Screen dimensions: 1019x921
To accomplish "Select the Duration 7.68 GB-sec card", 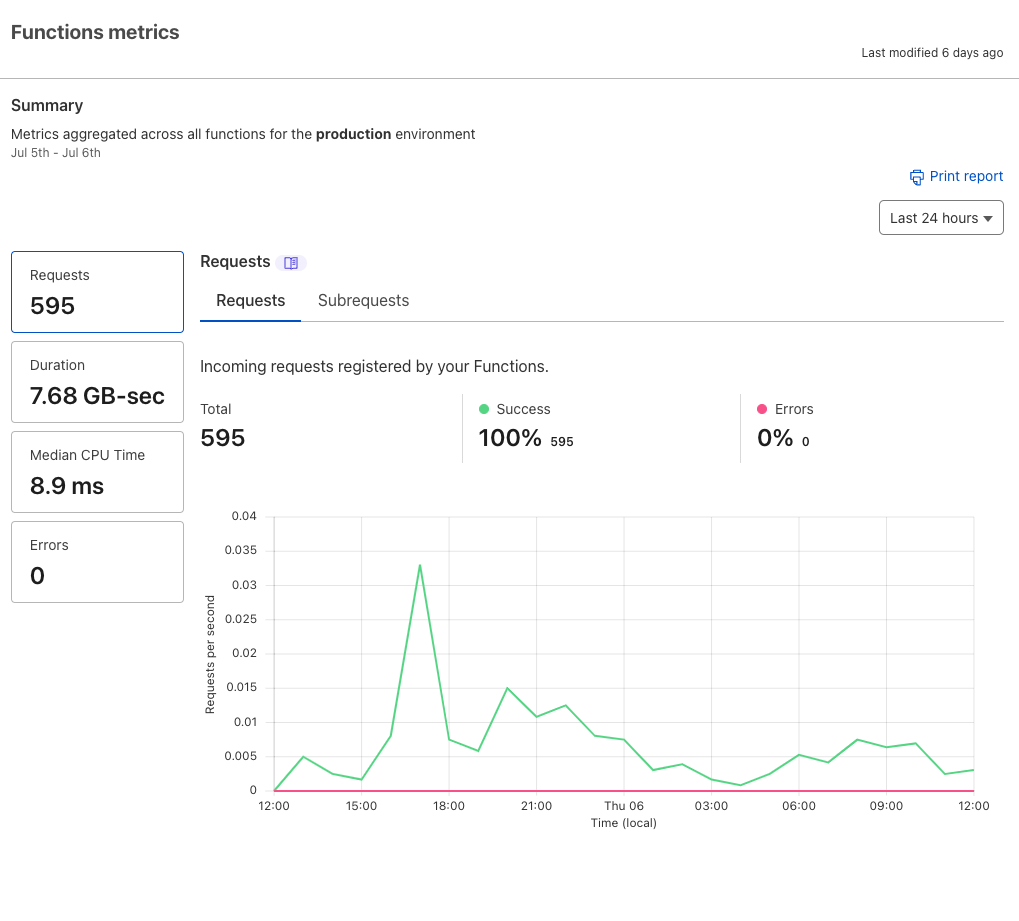I will click(x=97, y=382).
